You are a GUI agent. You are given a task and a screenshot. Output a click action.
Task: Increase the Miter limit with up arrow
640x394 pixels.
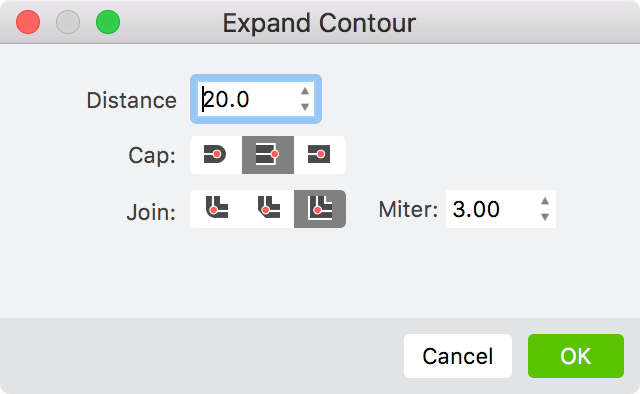pos(545,201)
